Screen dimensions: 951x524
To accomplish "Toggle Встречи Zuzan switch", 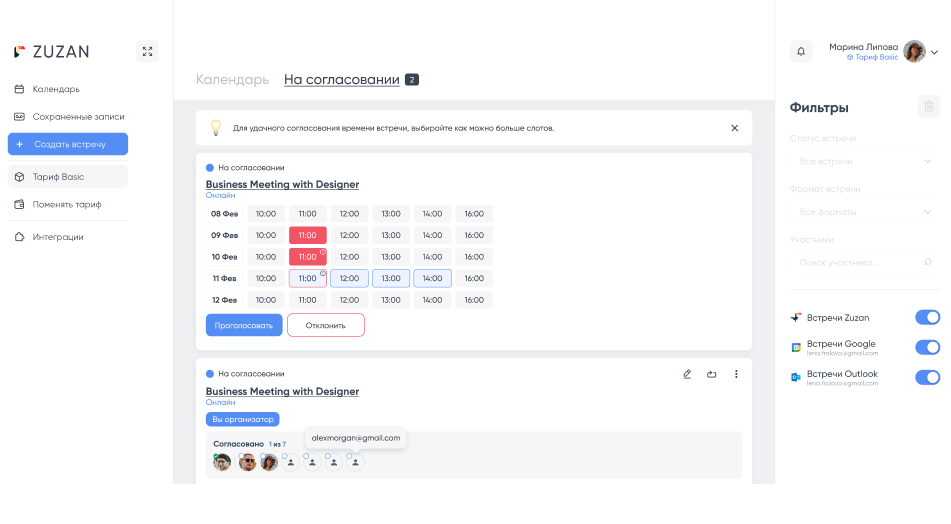I will 927,317.
